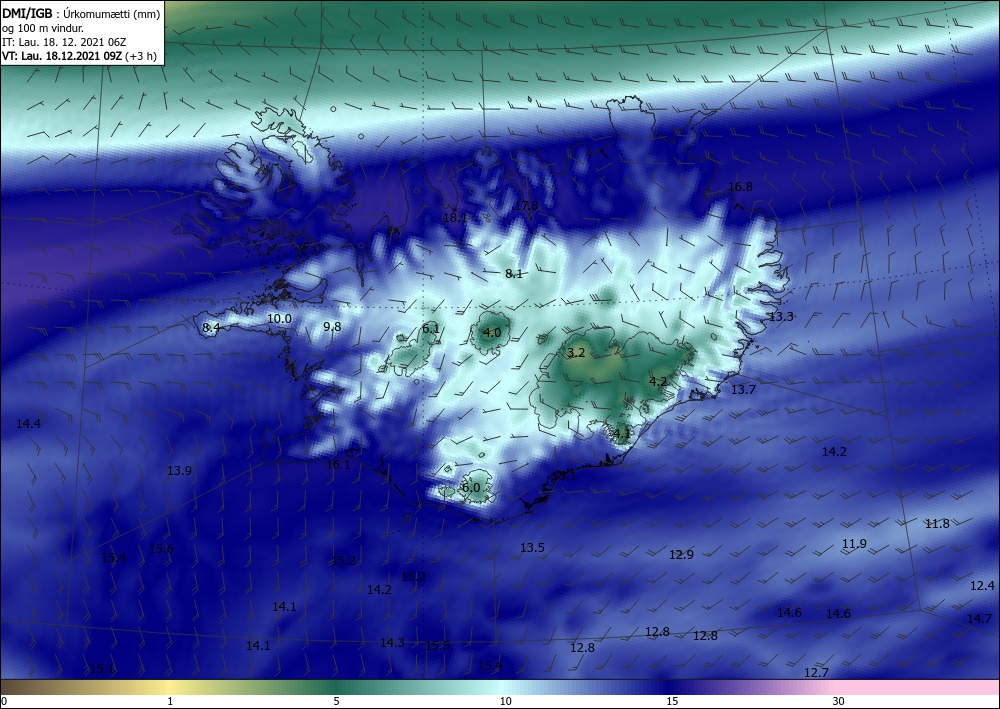The image size is (1000, 709).
Task: Click the 13.7 value off the southeast coast
Action: tap(743, 390)
